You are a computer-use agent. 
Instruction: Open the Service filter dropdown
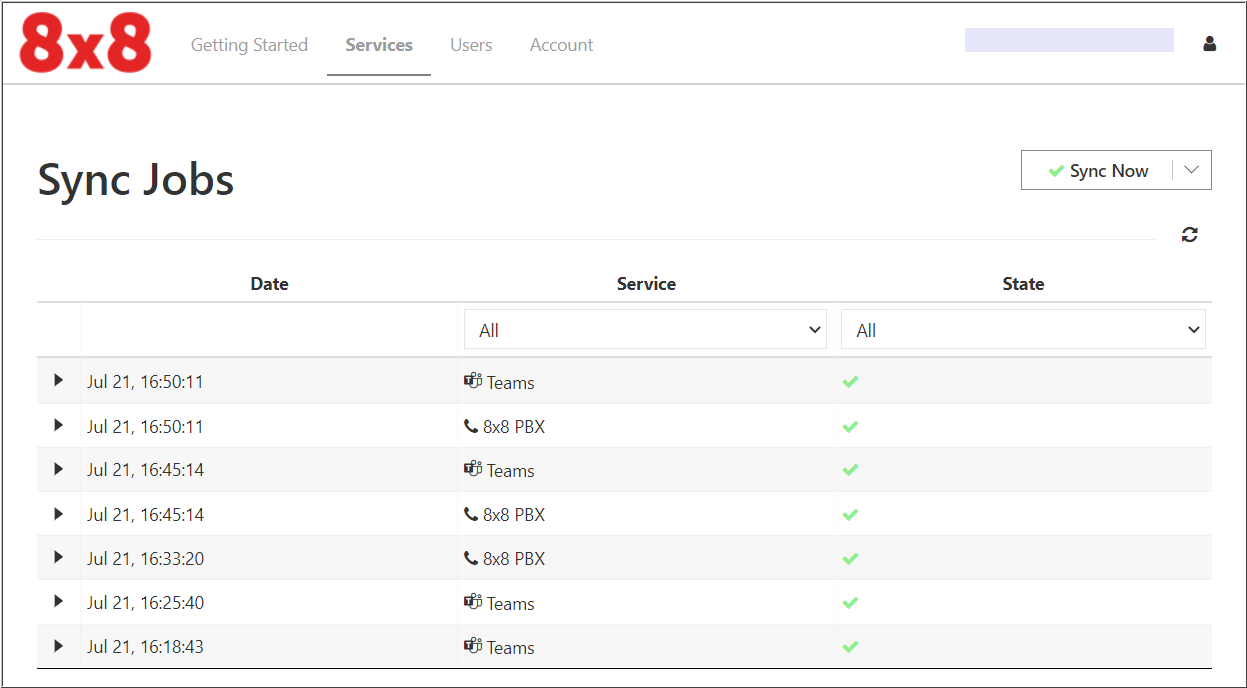(645, 330)
